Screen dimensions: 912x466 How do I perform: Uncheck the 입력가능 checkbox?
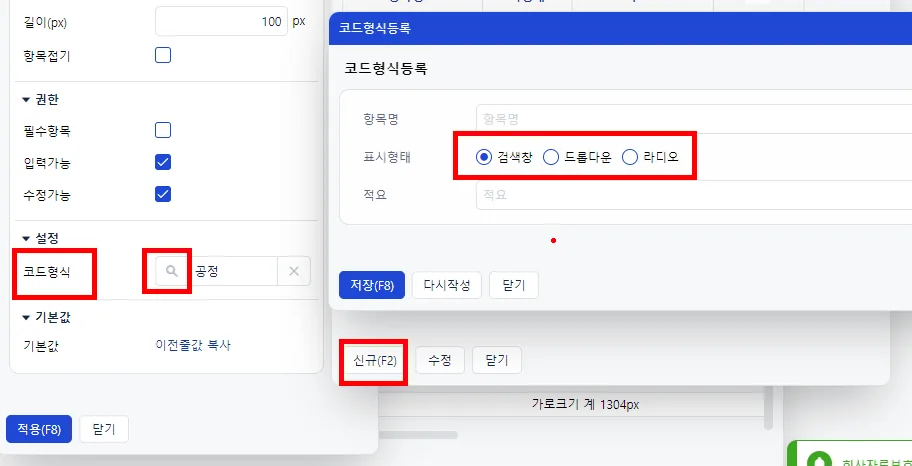[163, 162]
